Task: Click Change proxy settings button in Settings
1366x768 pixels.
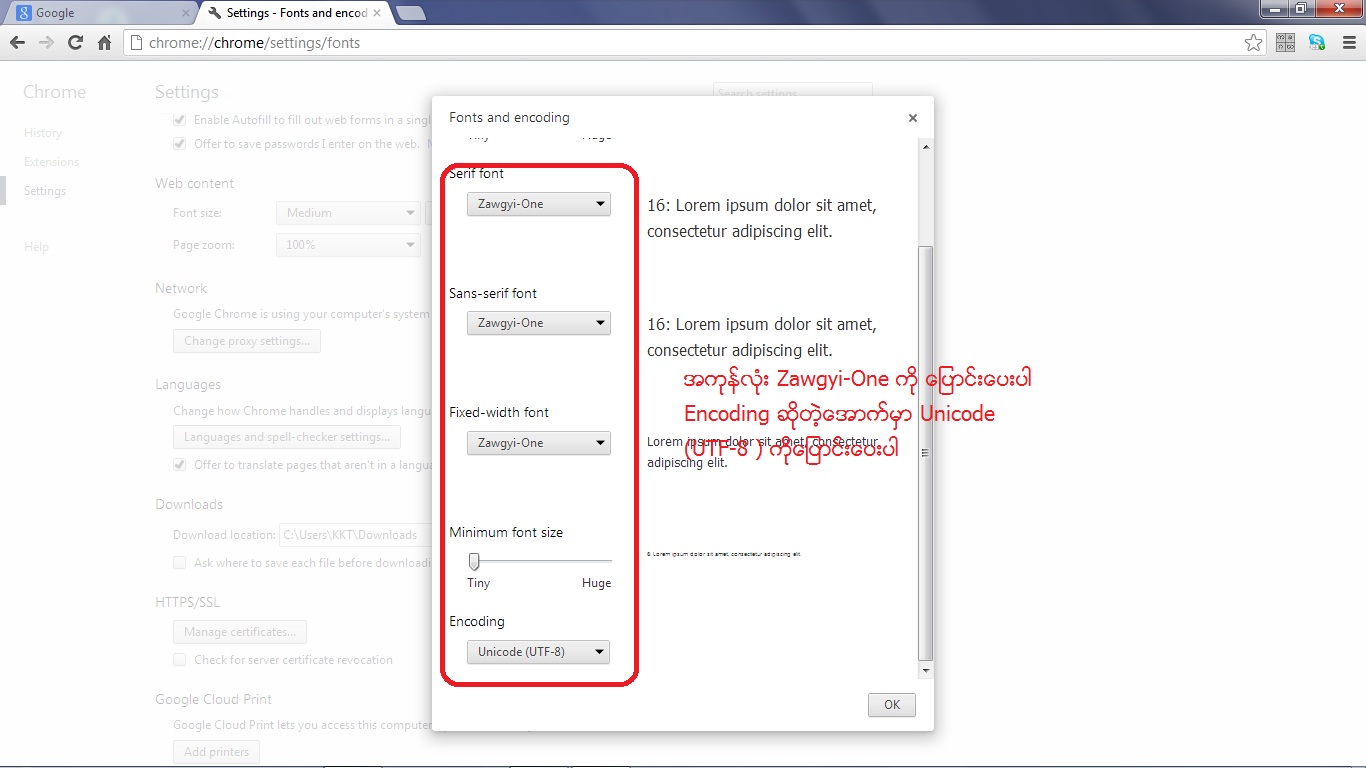Action: [246, 341]
